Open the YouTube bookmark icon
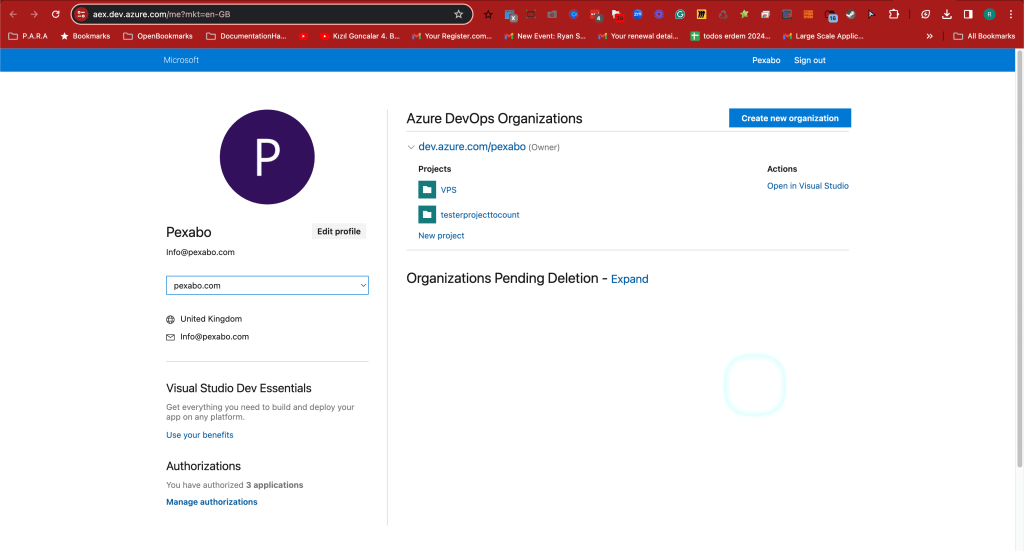This screenshot has width=1024, height=551. tap(303, 36)
